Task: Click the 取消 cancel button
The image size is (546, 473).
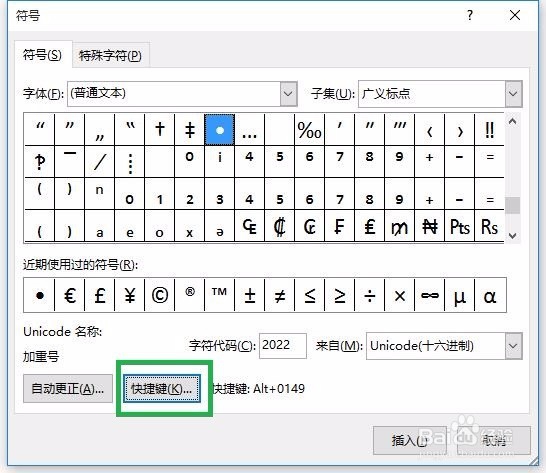Action: click(x=494, y=440)
